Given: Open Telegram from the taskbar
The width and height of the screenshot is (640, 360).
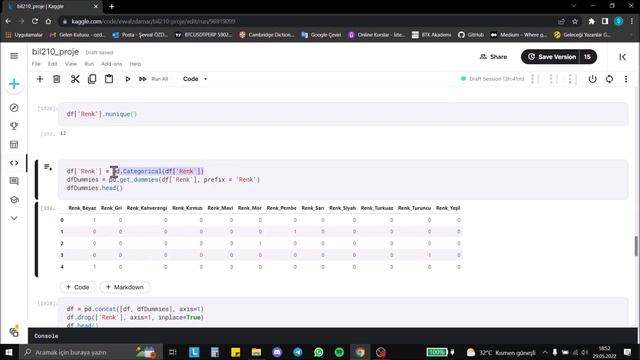Looking at the screenshot, I should (x=298, y=352).
